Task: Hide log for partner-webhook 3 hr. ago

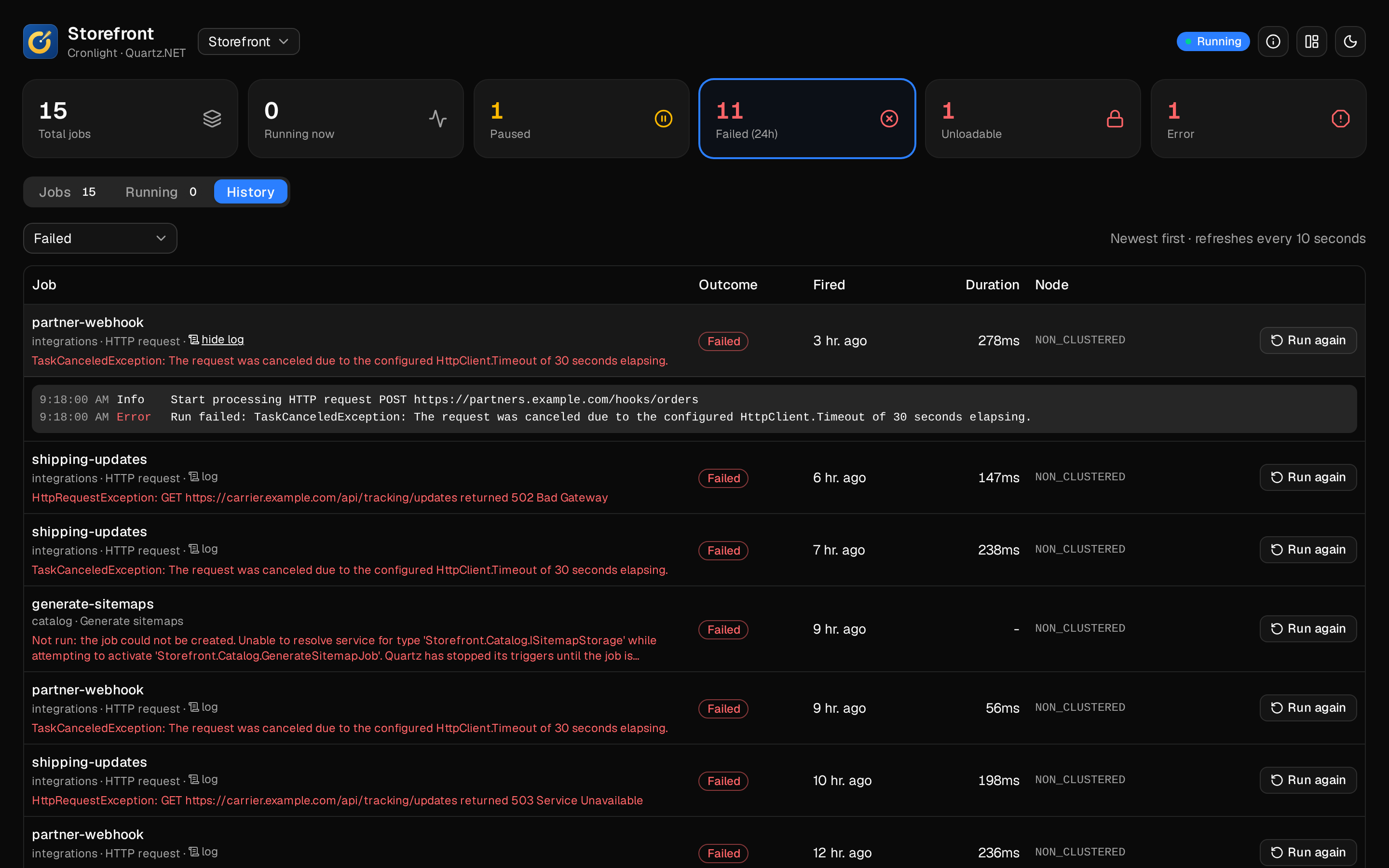Action: pyautogui.click(x=217, y=340)
